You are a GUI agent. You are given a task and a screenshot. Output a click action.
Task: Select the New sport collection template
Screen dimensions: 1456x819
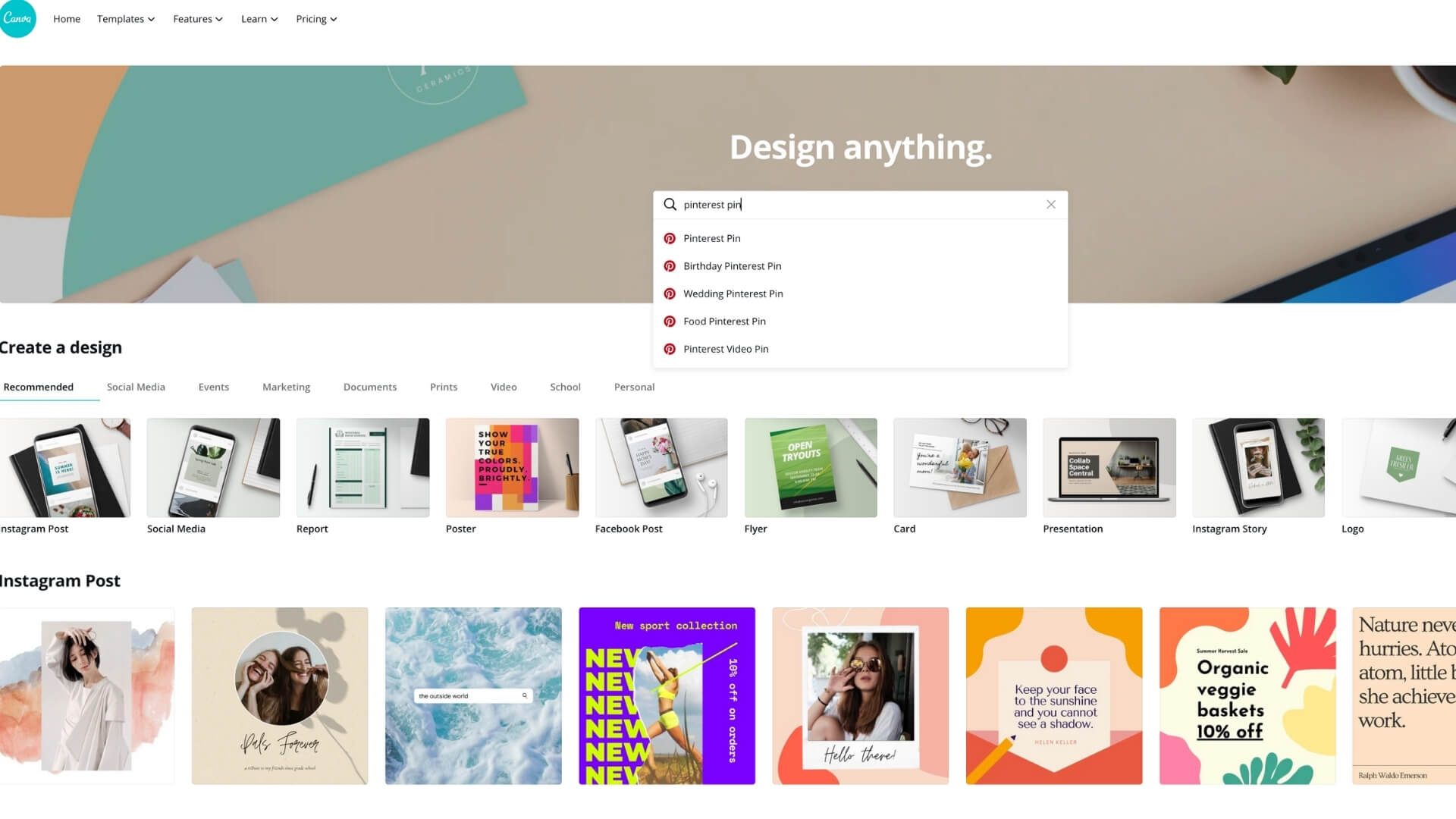667,696
